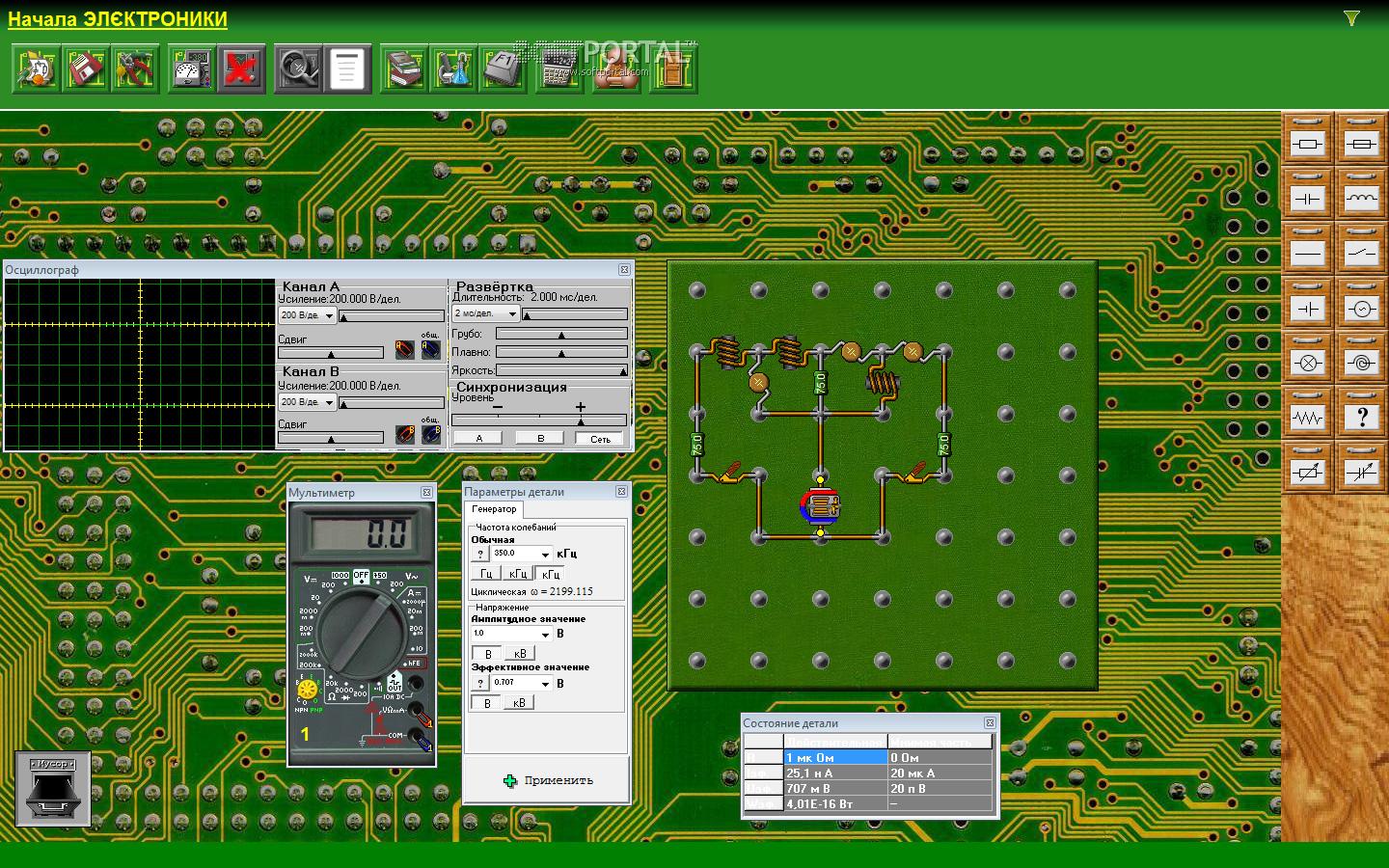Click the question button beside effective voltage

click(x=480, y=683)
